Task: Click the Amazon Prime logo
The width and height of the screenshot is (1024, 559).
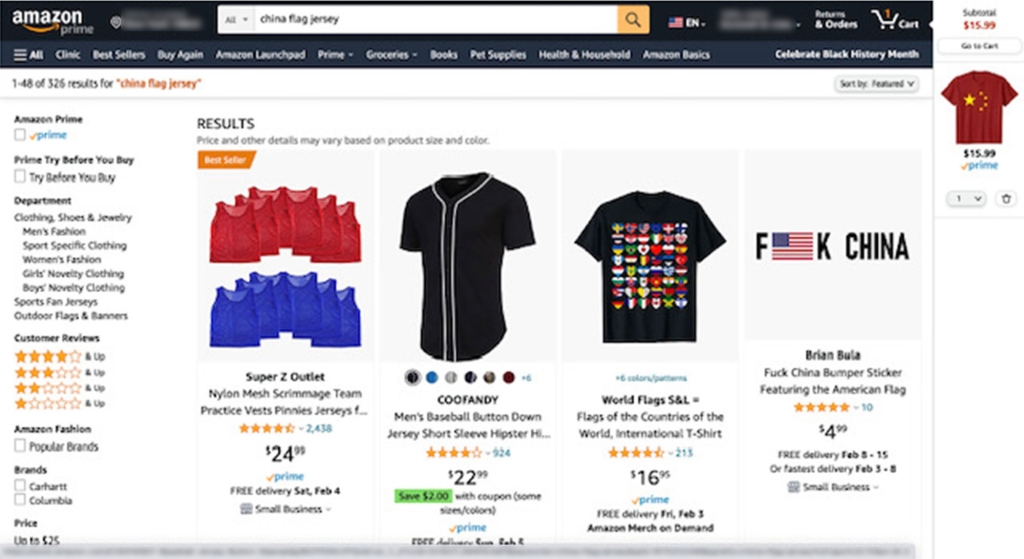Action: [52, 21]
